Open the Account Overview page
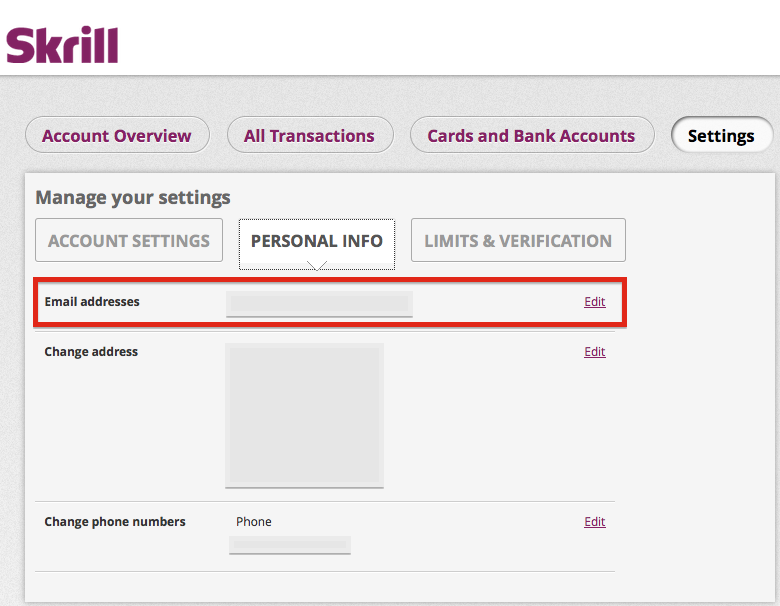 117,135
